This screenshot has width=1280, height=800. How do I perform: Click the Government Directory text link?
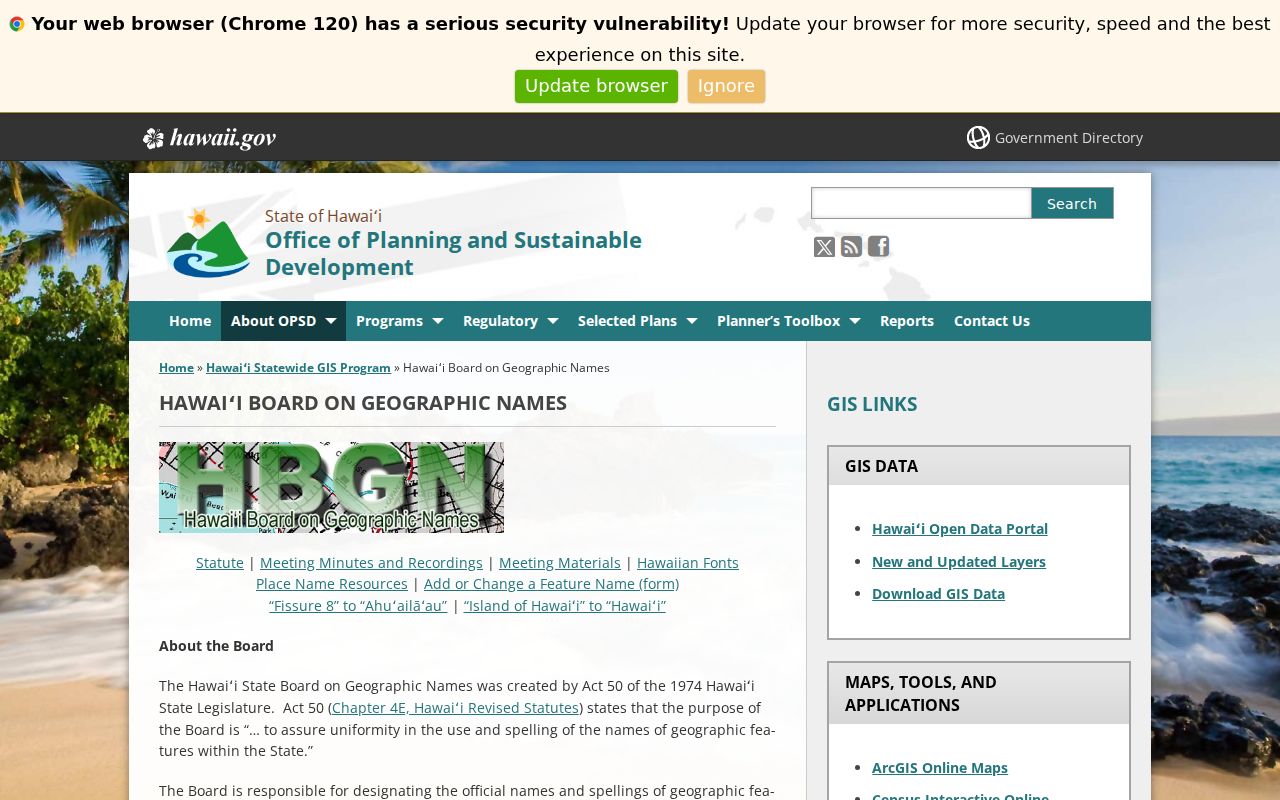(x=1069, y=138)
